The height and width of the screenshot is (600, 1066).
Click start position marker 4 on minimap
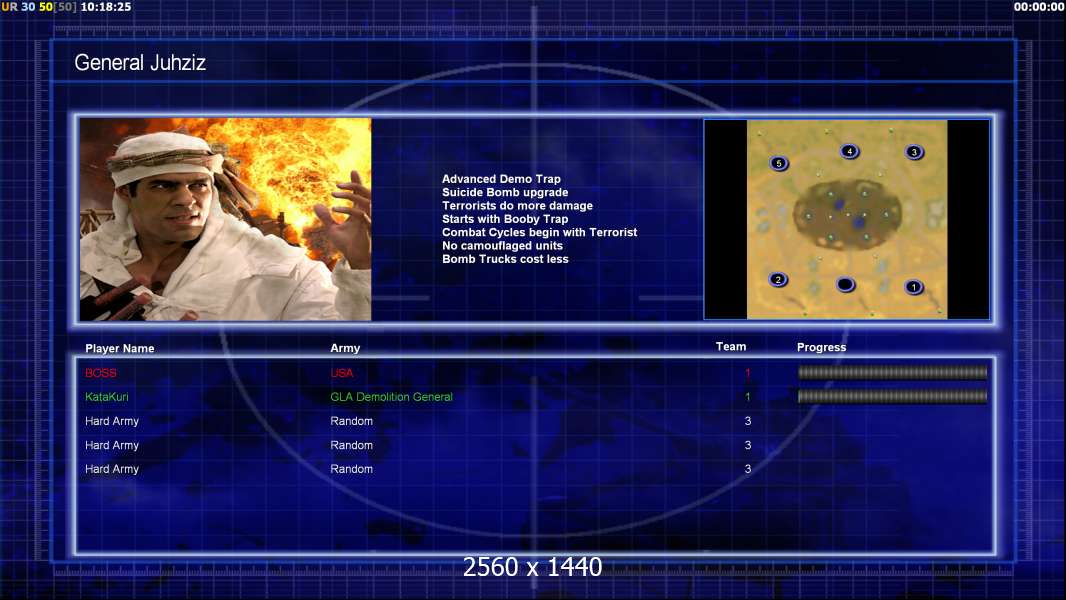pyautogui.click(x=849, y=151)
